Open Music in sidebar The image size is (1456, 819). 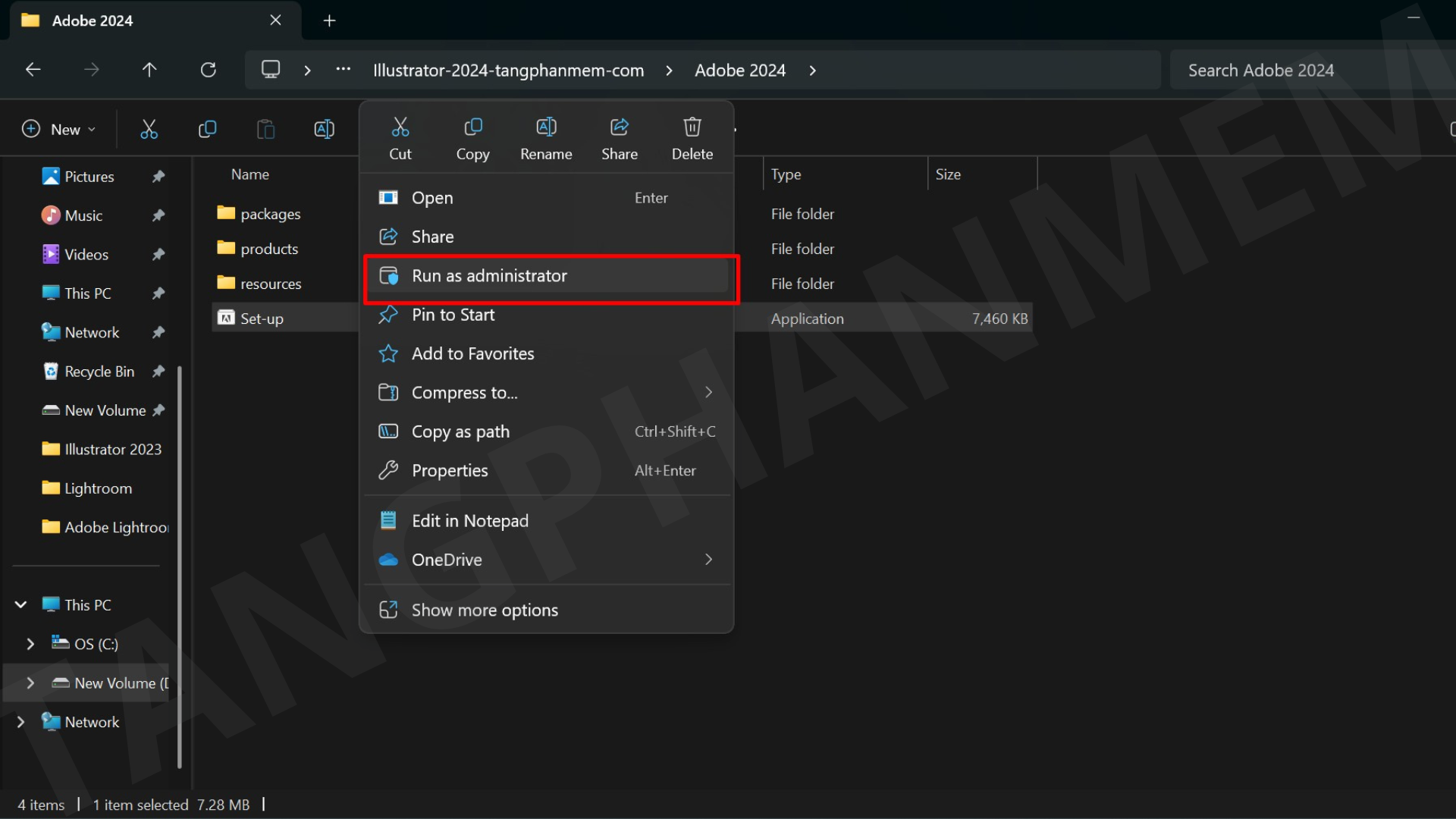(x=83, y=215)
